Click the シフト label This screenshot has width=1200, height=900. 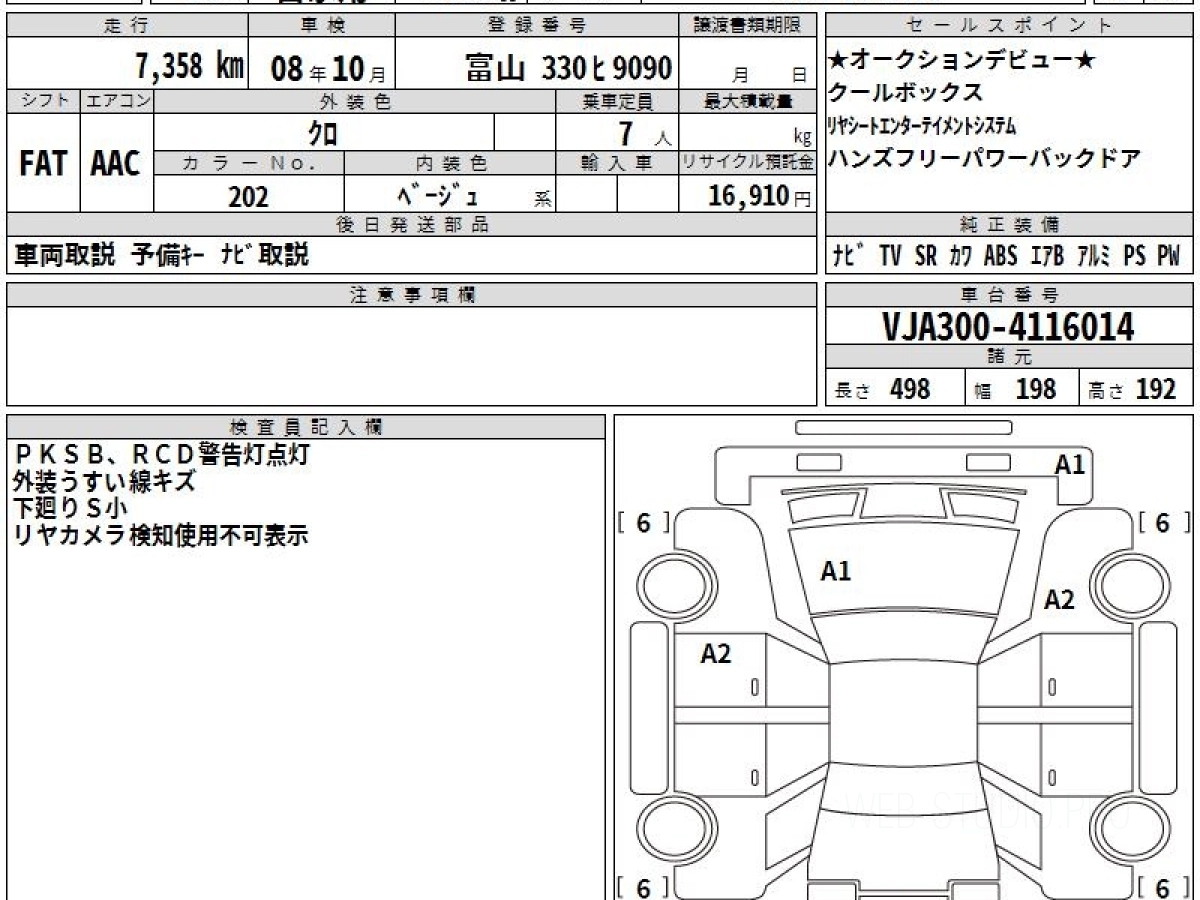tap(43, 101)
